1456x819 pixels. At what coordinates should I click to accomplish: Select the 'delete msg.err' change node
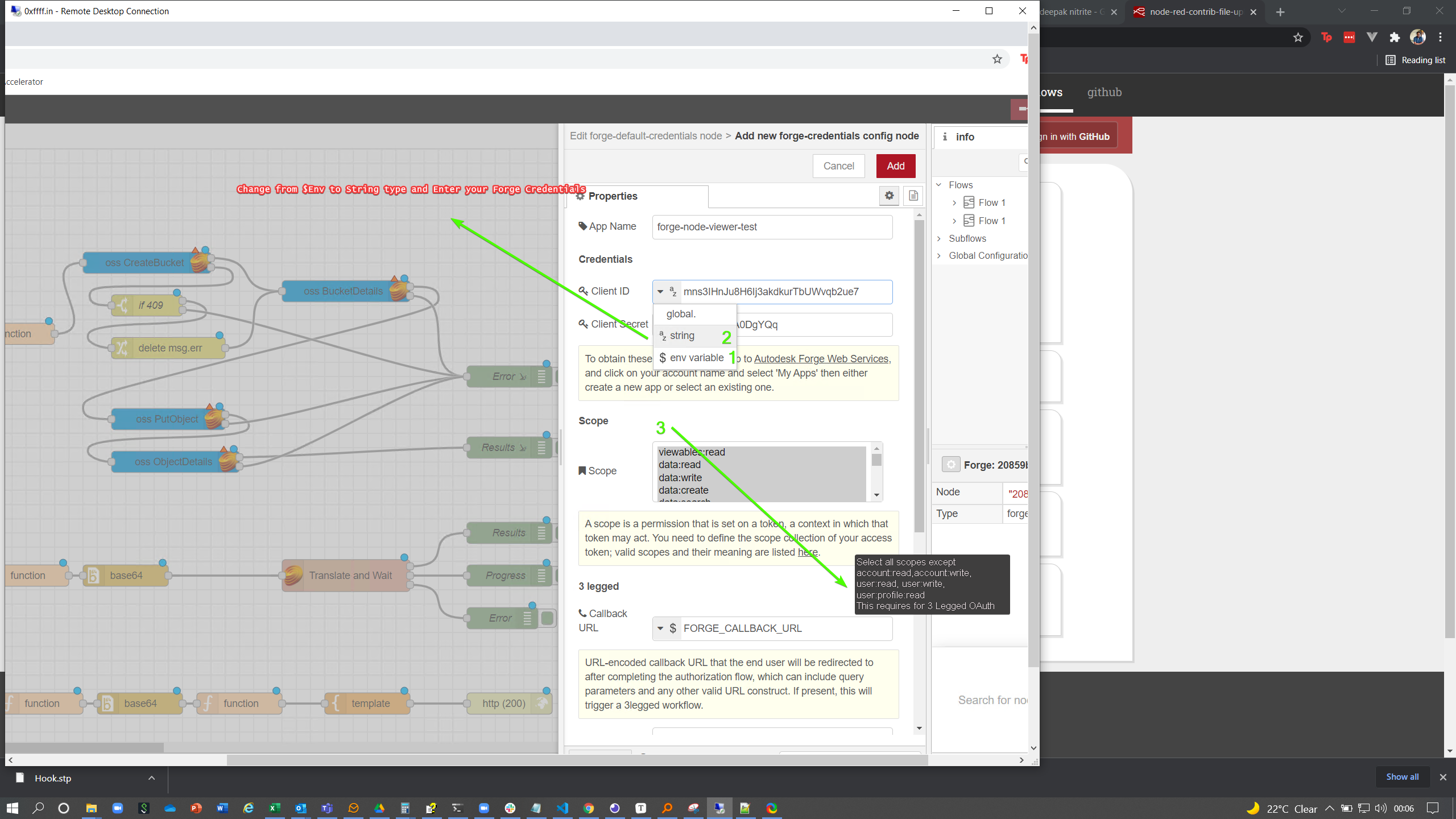point(168,348)
